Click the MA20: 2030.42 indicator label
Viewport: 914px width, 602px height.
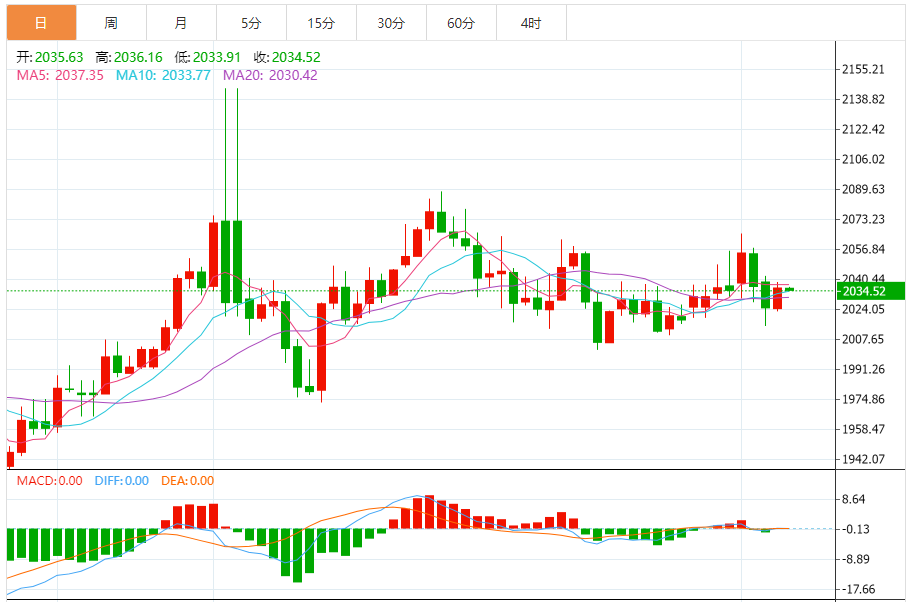(270, 75)
